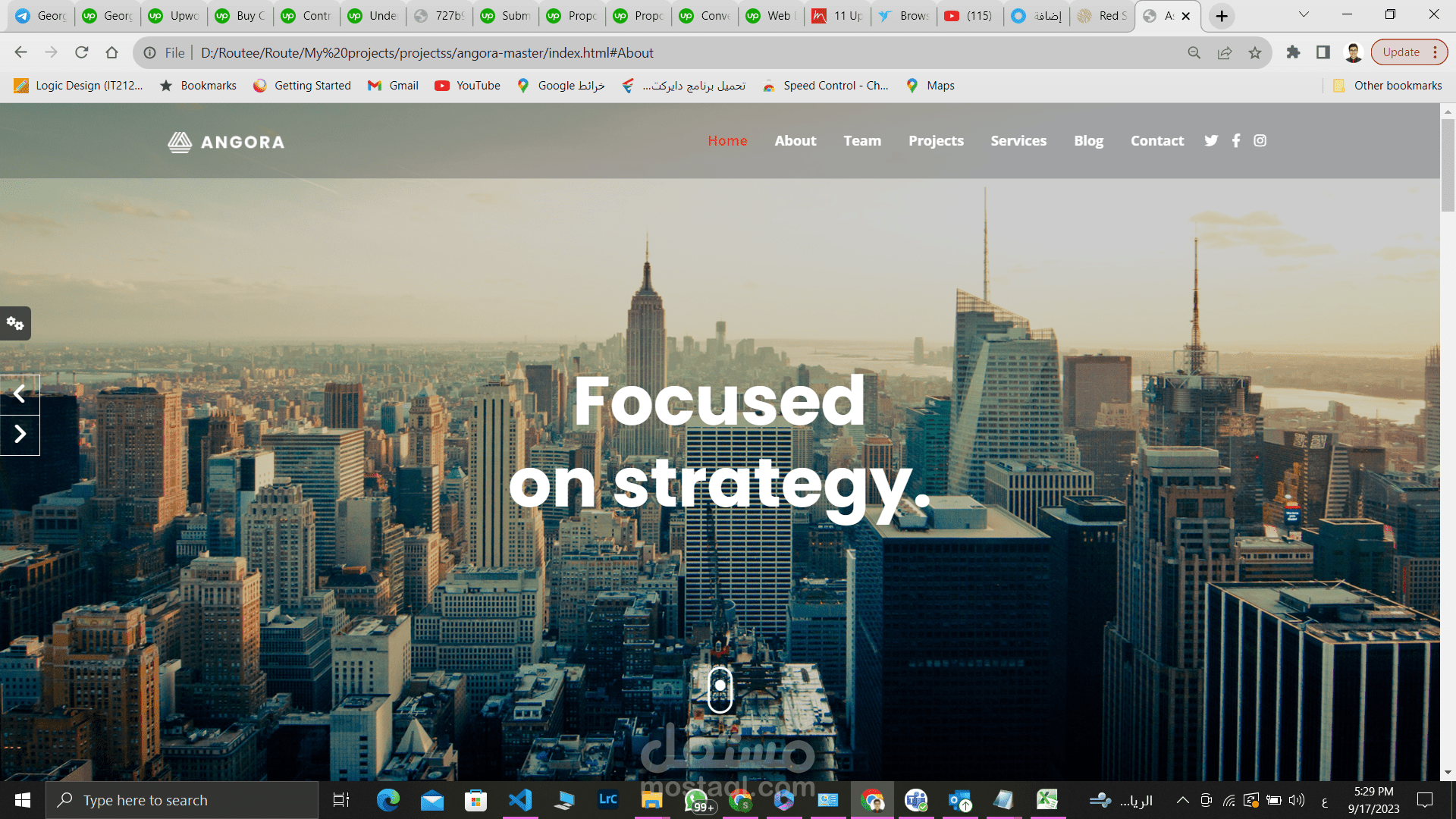Open the settings gears panel on left edge
The width and height of the screenshot is (1456, 819).
(15, 324)
